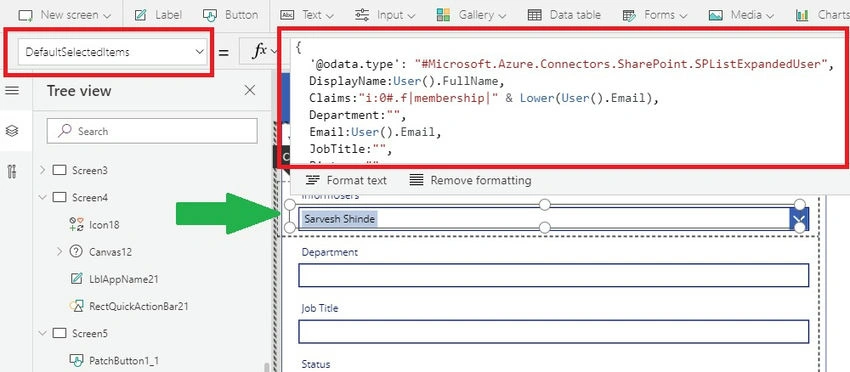The width and height of the screenshot is (850, 372).
Task: Click the Job Title text input
Action: point(553,331)
